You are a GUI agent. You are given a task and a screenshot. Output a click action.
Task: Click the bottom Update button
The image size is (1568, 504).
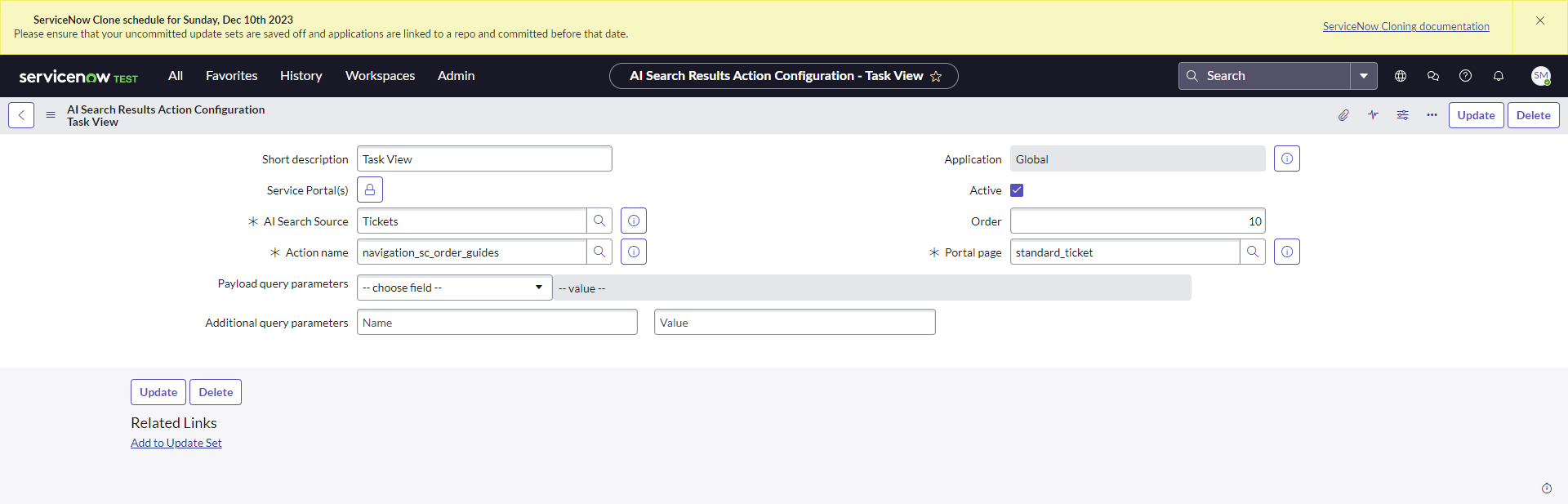point(158,392)
